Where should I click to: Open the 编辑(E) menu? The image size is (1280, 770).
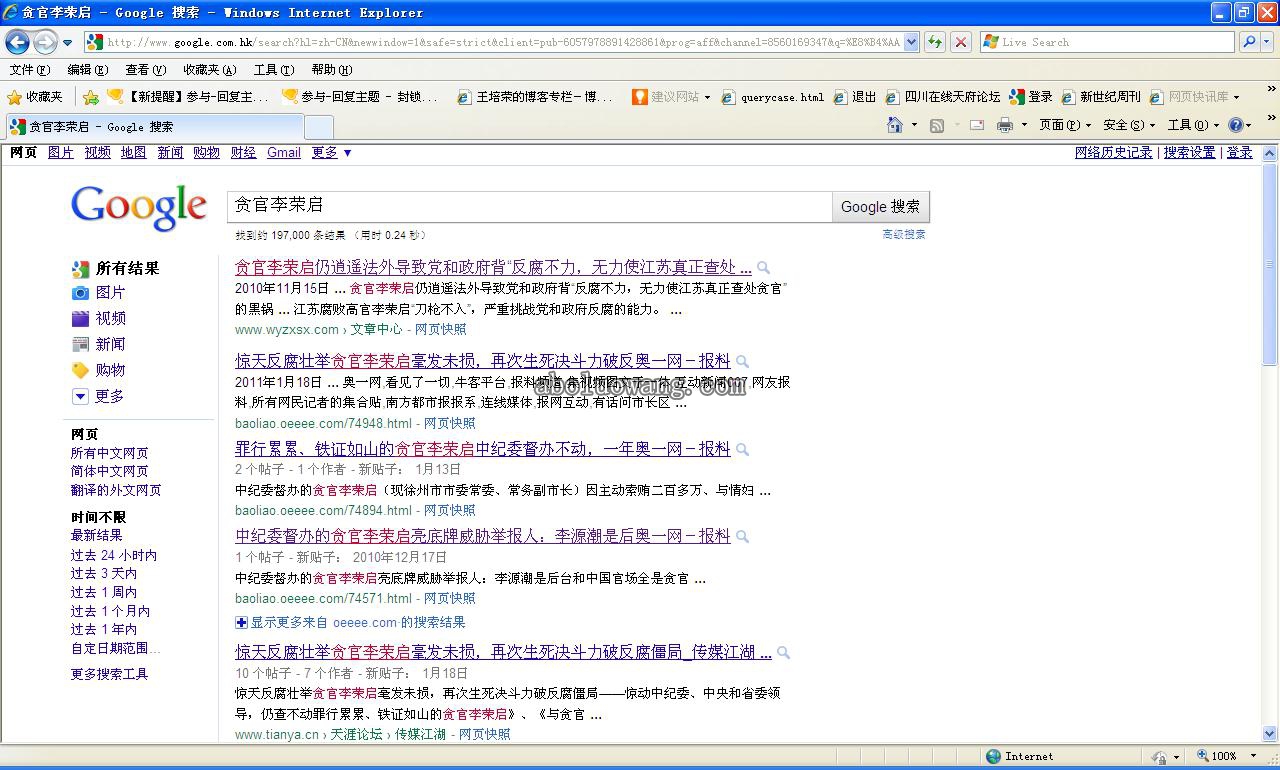click(x=87, y=70)
